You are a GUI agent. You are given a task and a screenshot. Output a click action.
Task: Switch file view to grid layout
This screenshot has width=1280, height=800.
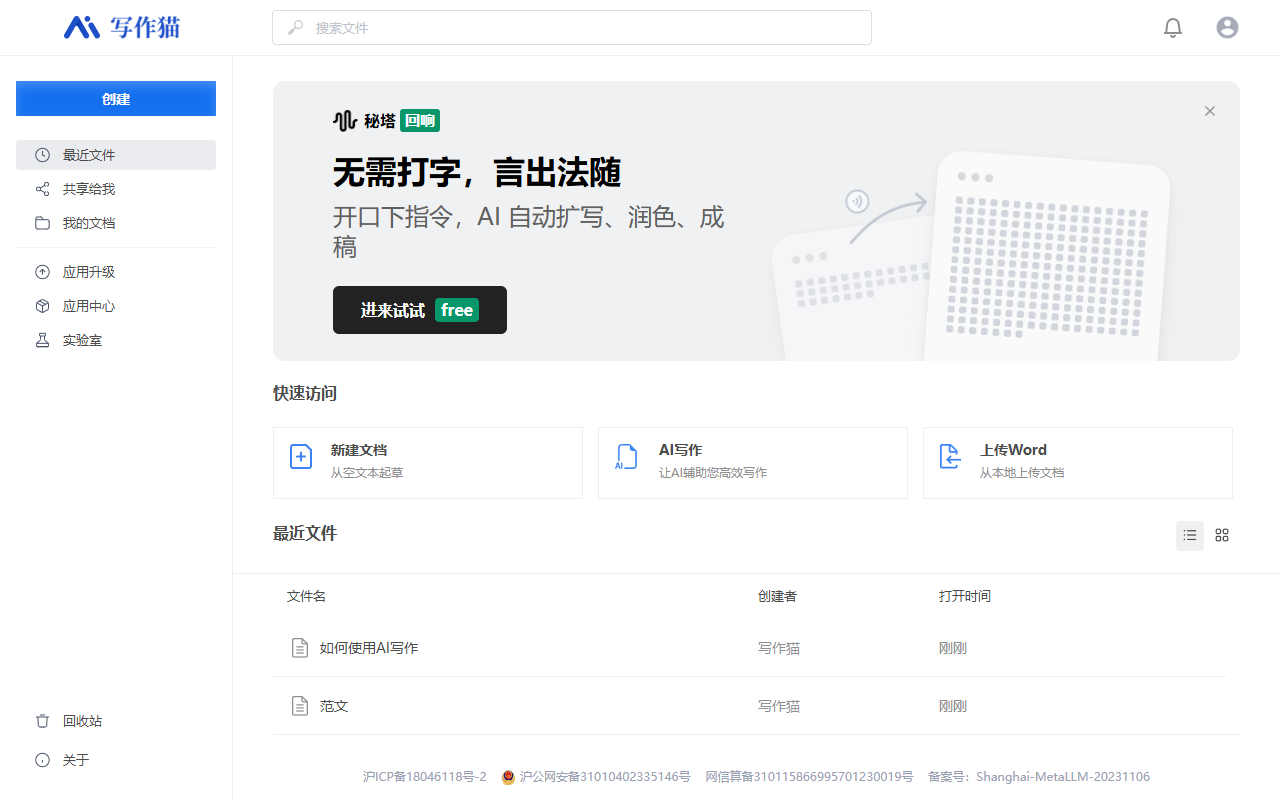(1221, 535)
